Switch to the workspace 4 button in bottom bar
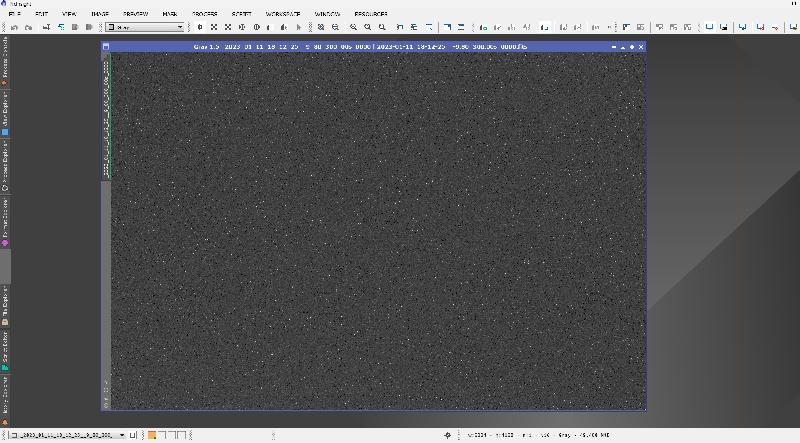The height and width of the screenshot is (443, 800). pos(181,435)
